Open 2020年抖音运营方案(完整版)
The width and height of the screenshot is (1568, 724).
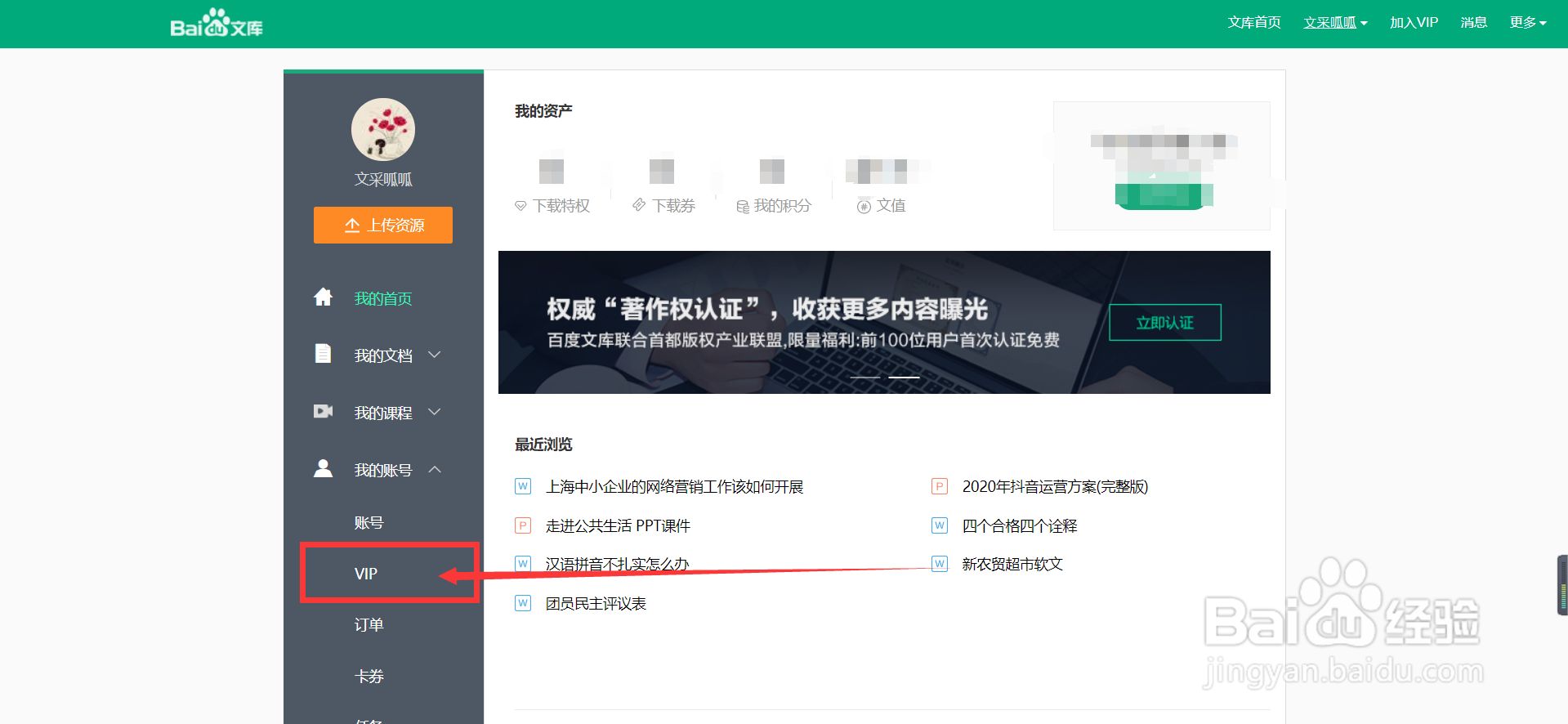pyautogui.click(x=1055, y=487)
